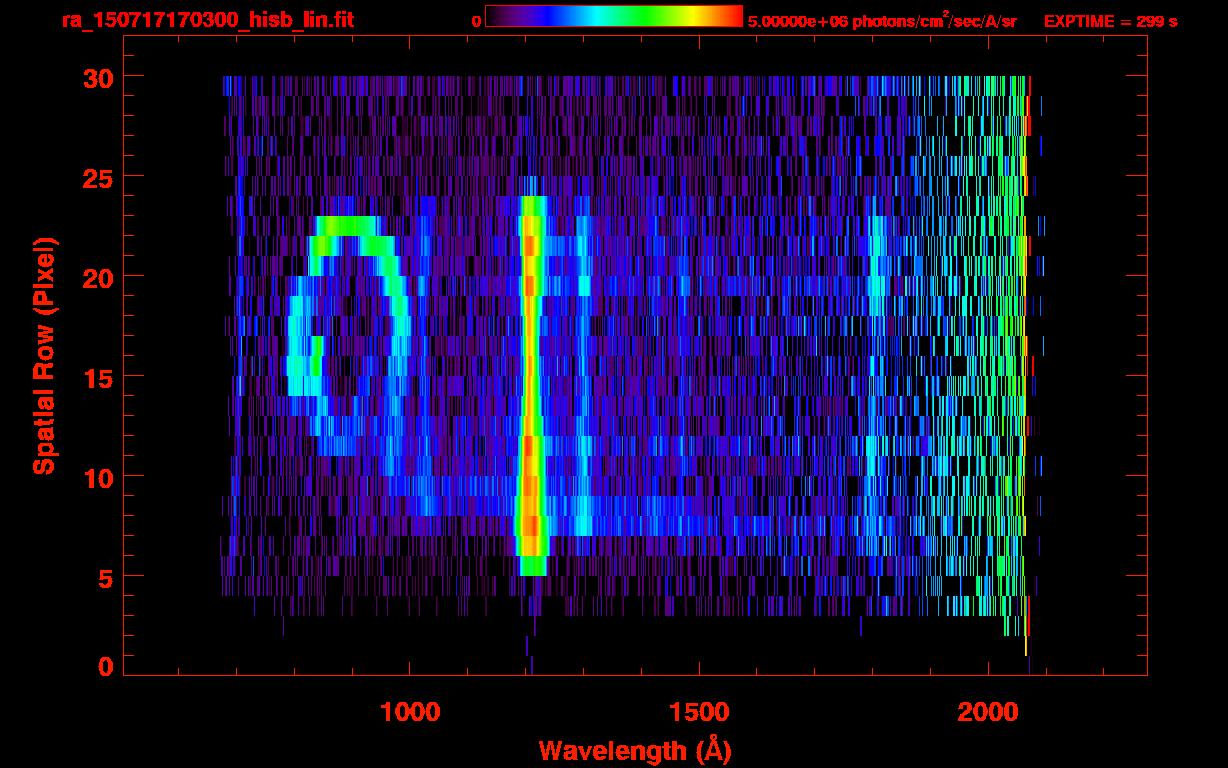Click the y-axis tick label 5
The image size is (1228, 768).
point(105,577)
